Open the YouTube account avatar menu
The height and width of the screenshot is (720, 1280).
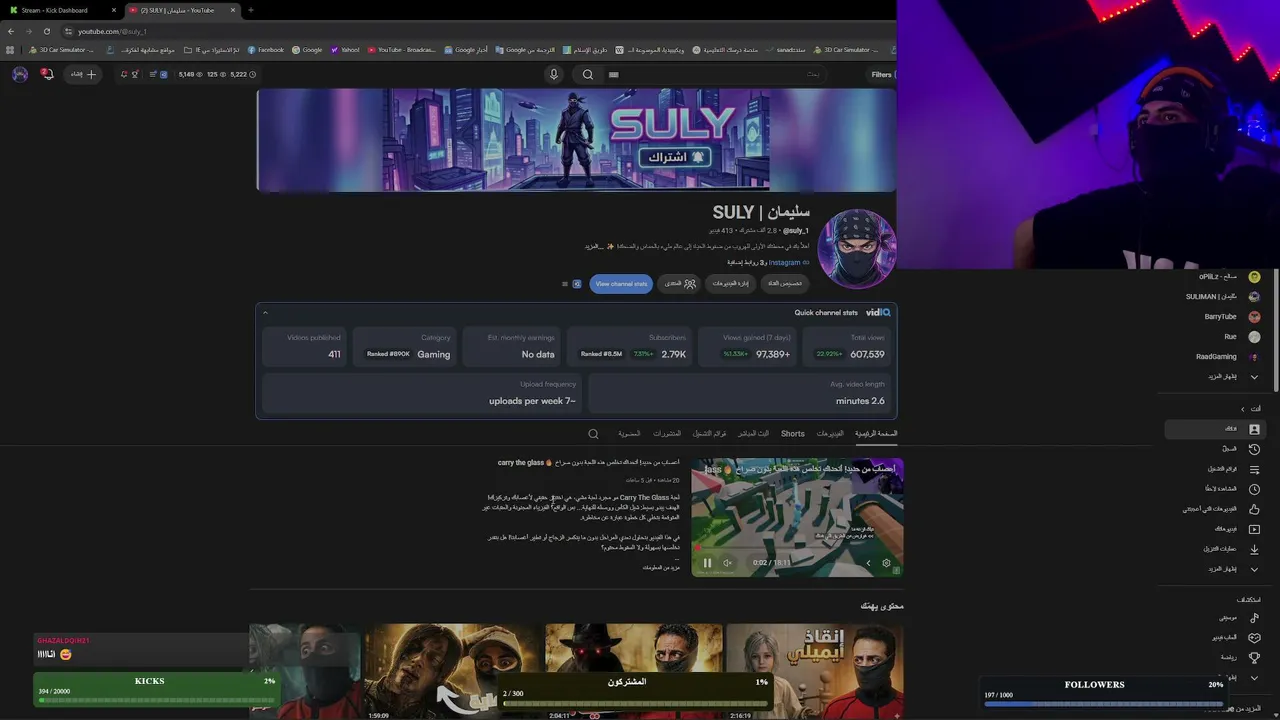click(20, 74)
